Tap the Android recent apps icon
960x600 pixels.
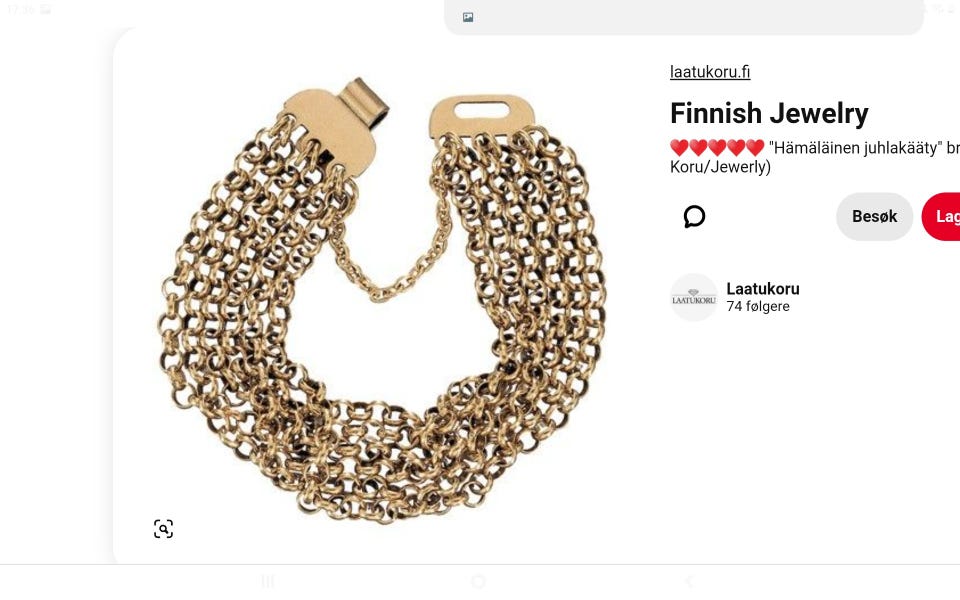click(268, 582)
